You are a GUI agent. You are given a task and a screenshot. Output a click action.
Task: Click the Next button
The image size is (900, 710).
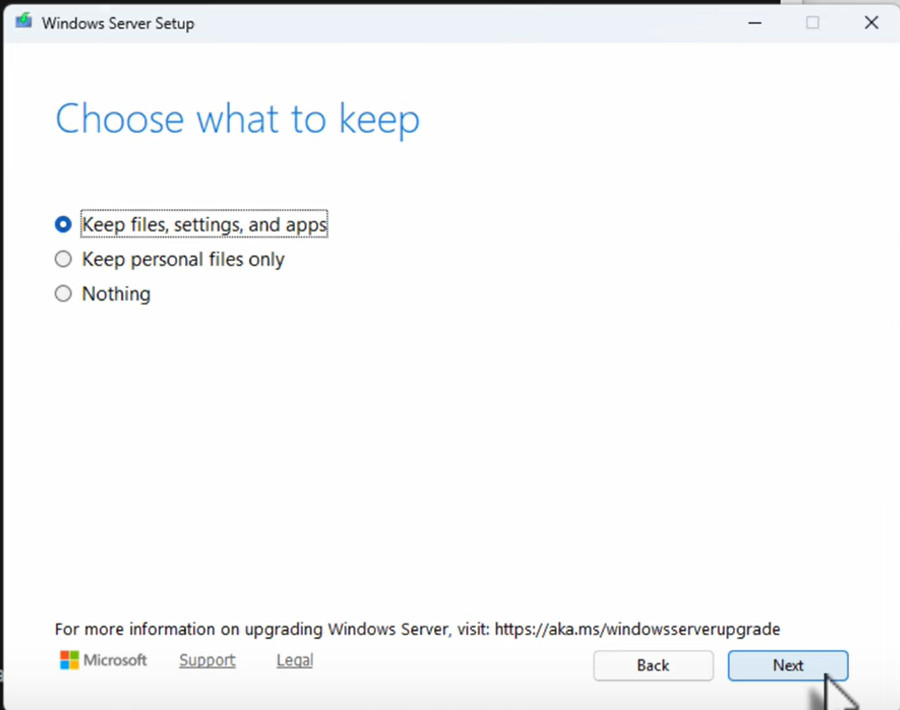pos(787,665)
